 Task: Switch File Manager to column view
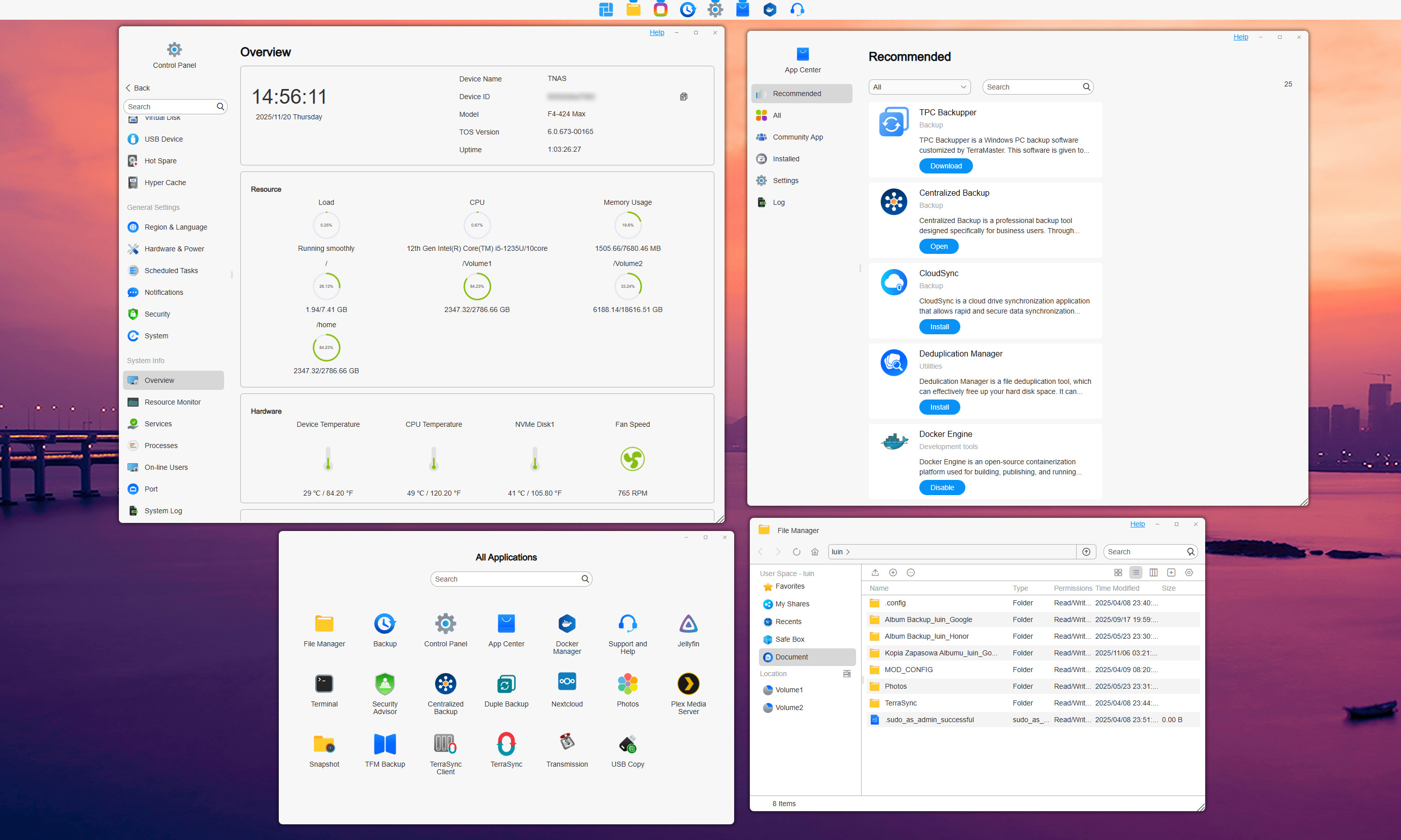tap(1153, 572)
